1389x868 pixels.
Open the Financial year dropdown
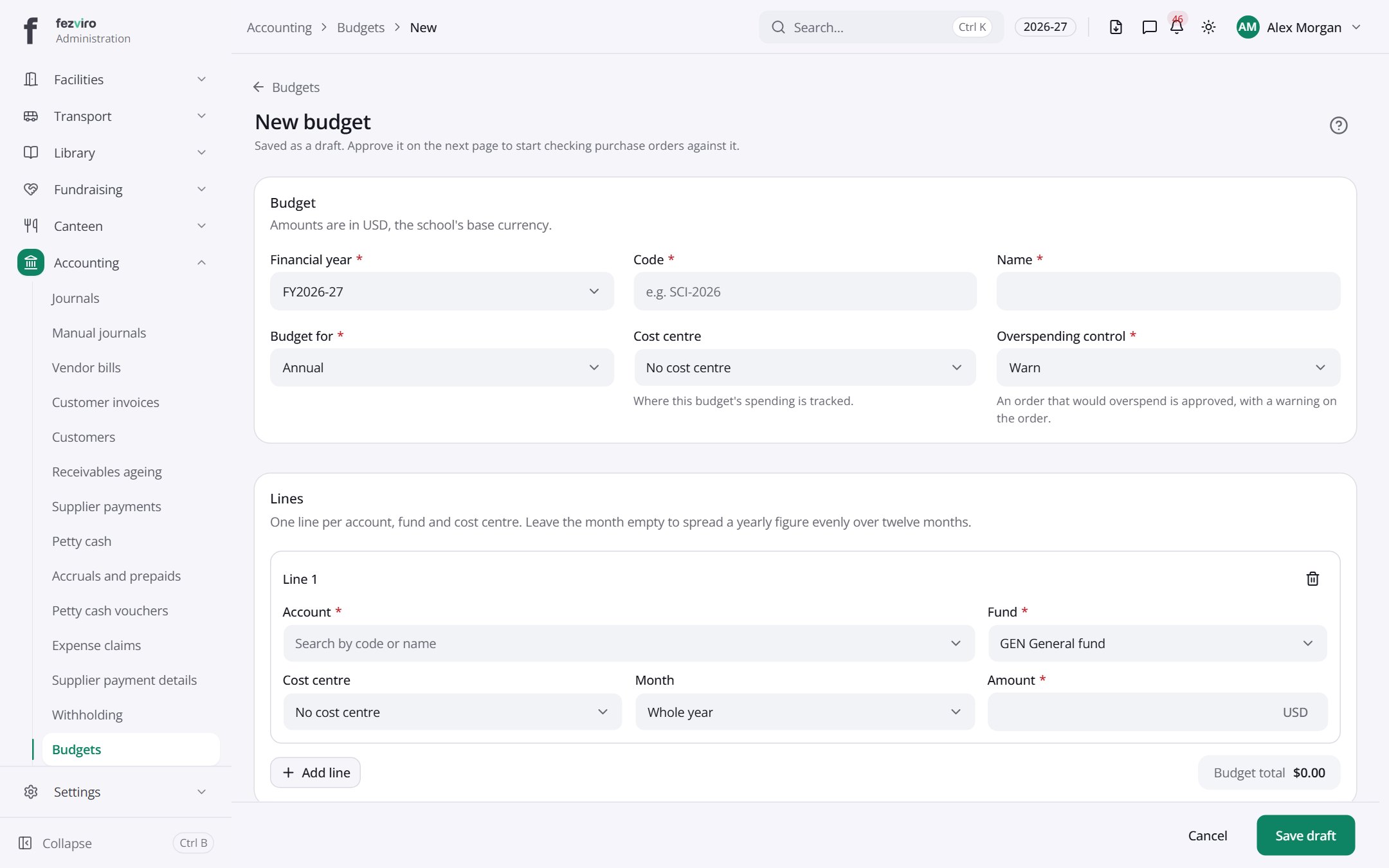pyautogui.click(x=442, y=291)
